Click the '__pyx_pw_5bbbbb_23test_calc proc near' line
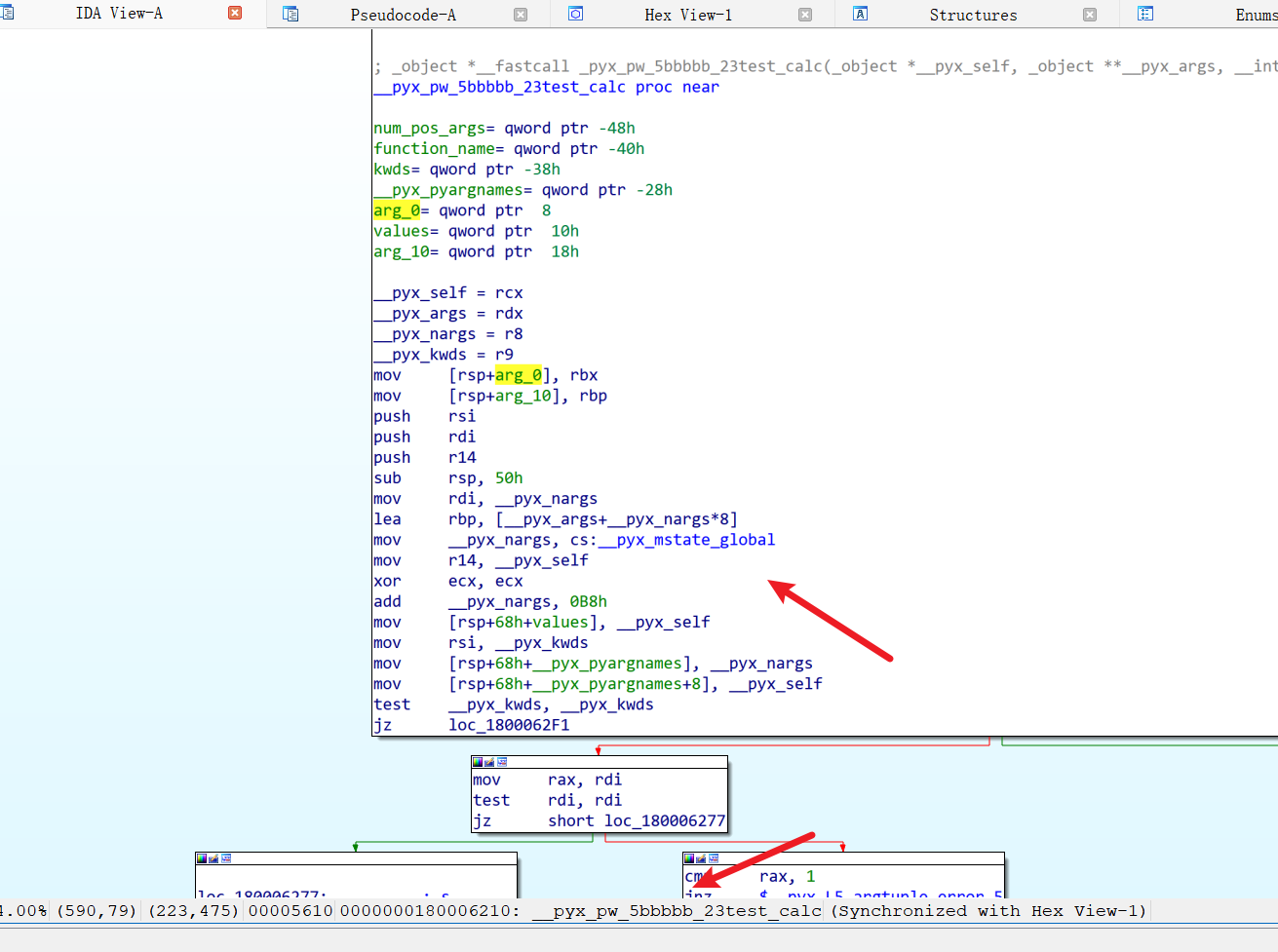Image resolution: width=1278 pixels, height=952 pixels. [546, 87]
